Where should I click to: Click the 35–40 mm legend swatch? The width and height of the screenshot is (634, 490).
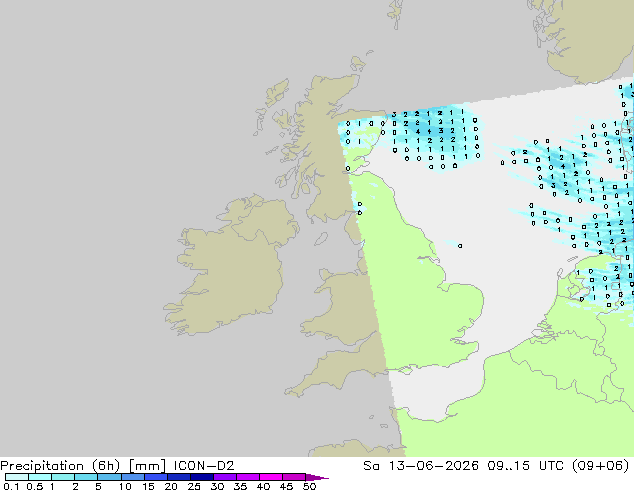[x=248, y=477]
